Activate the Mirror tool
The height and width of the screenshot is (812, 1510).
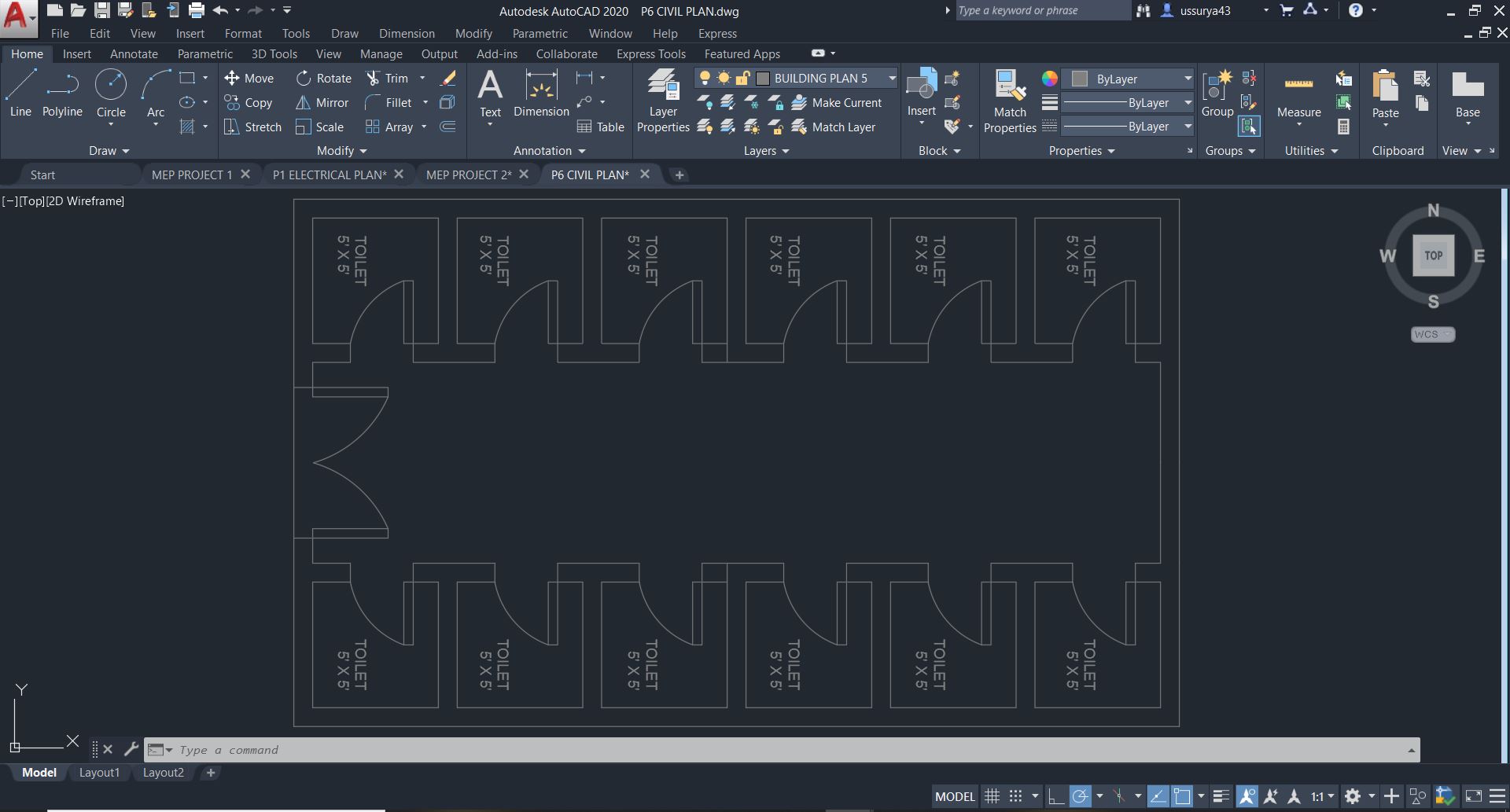point(322,102)
